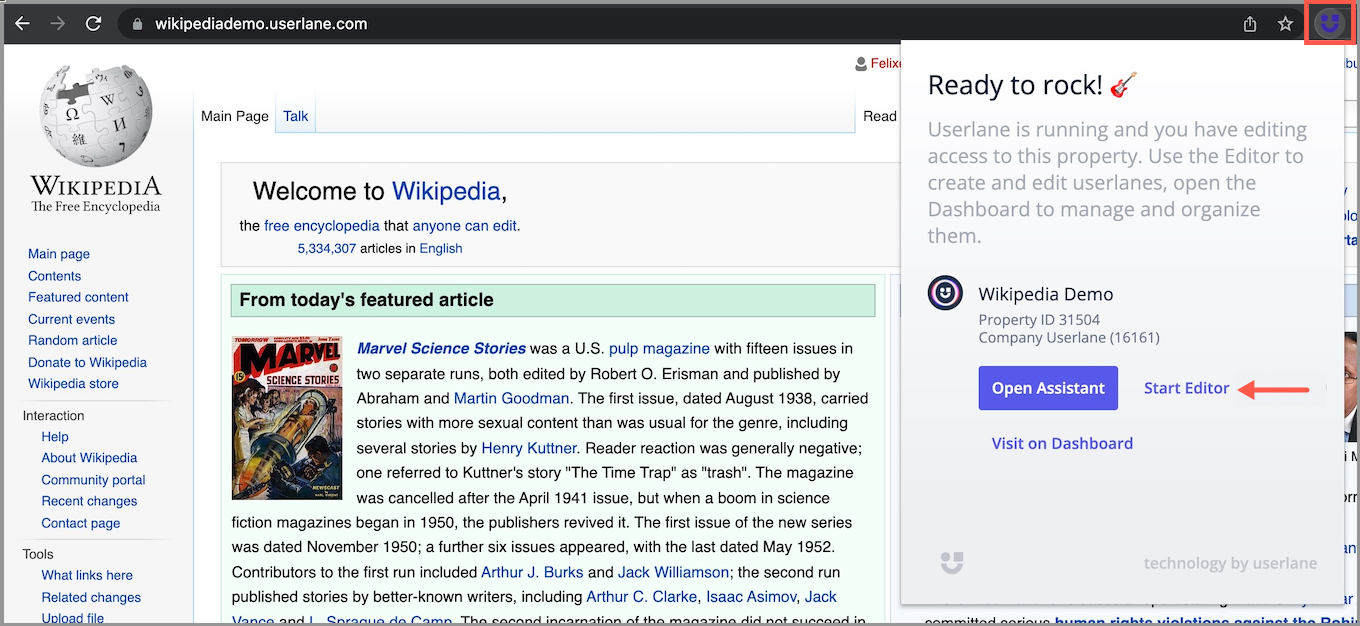The height and width of the screenshot is (626, 1360).
Task: Click the Henry Kuttner link
Action: [529, 448]
